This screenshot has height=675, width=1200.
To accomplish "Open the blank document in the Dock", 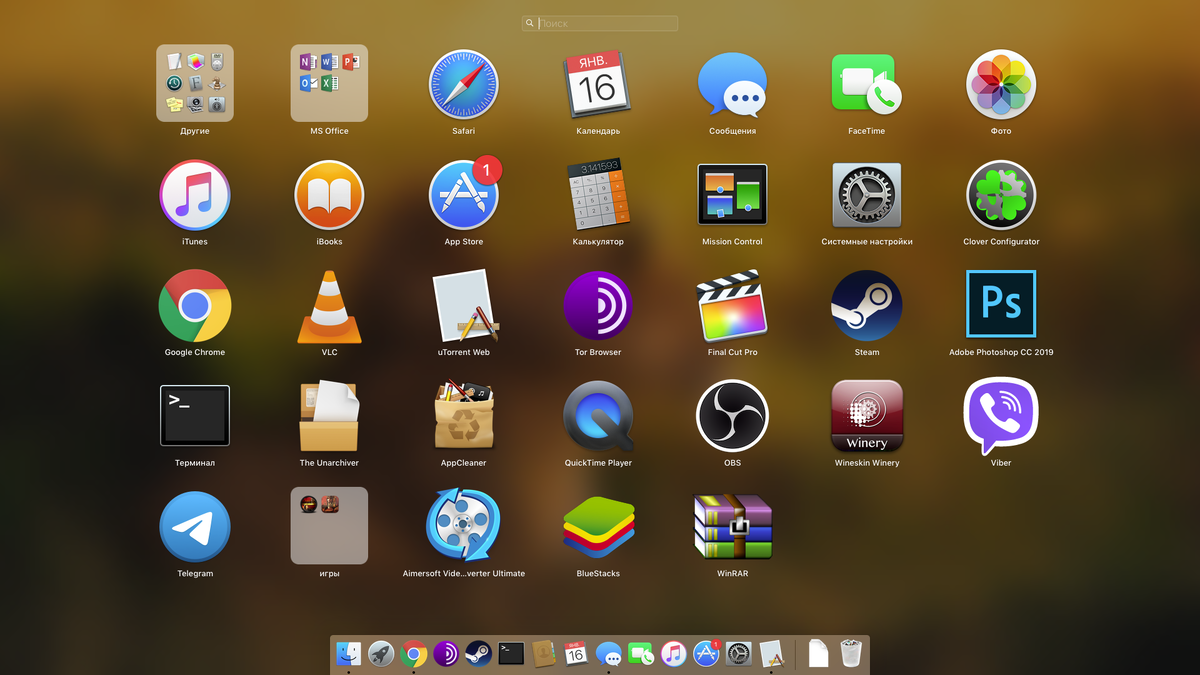I will [x=818, y=653].
